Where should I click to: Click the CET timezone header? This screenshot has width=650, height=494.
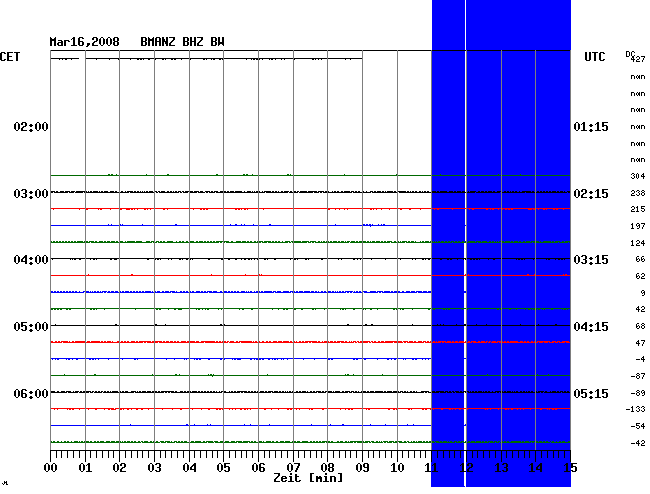pos(10,57)
